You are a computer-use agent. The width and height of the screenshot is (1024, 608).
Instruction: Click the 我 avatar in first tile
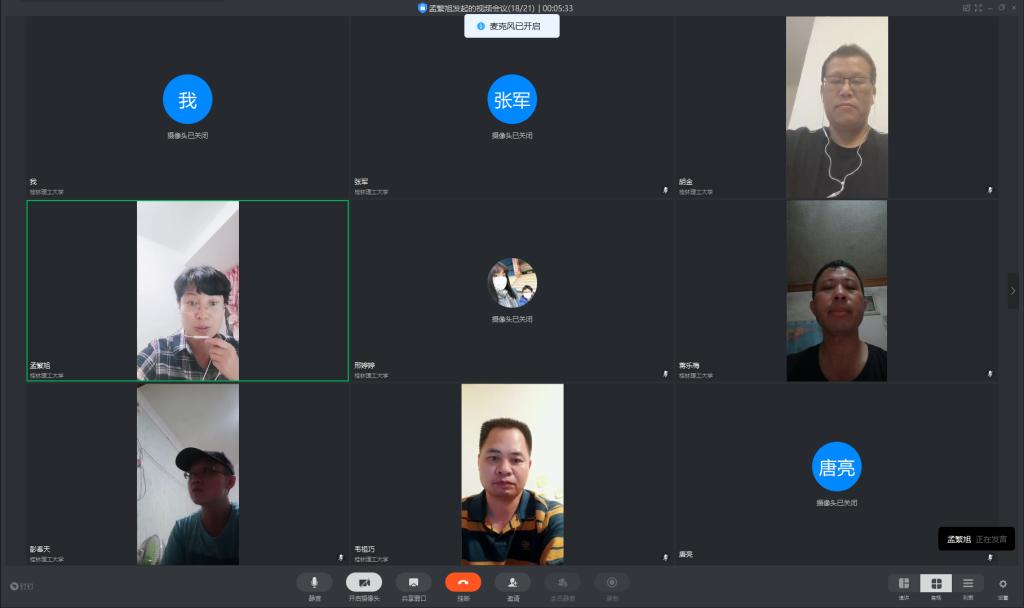188,99
